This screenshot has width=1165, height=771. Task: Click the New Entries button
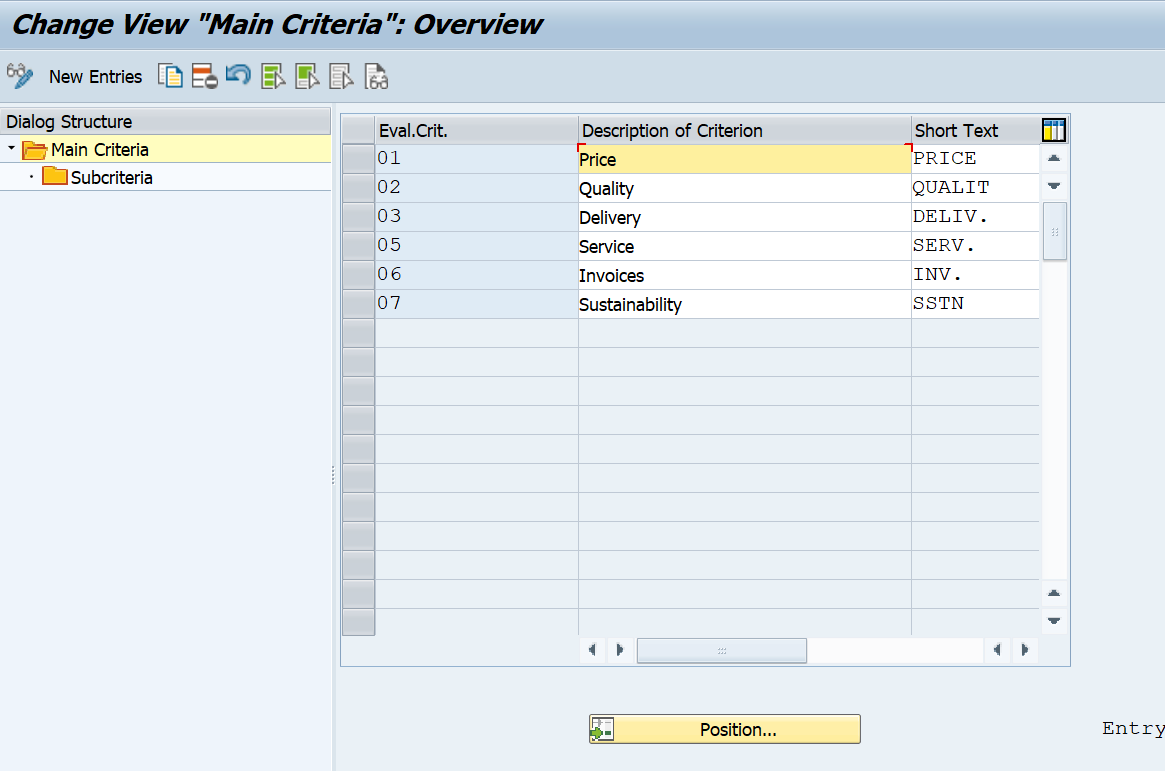[x=95, y=77]
